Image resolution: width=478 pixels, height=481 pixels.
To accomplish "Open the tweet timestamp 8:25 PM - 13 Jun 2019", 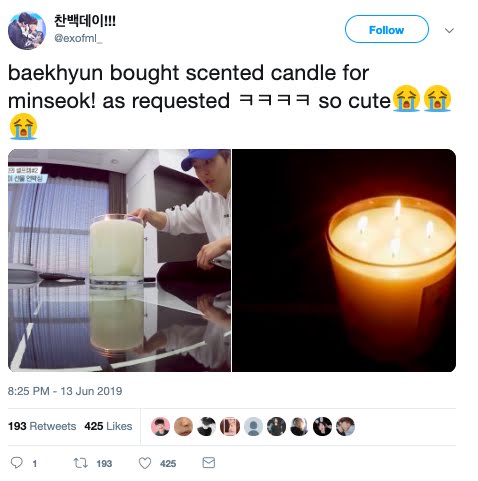I will tap(65, 391).
